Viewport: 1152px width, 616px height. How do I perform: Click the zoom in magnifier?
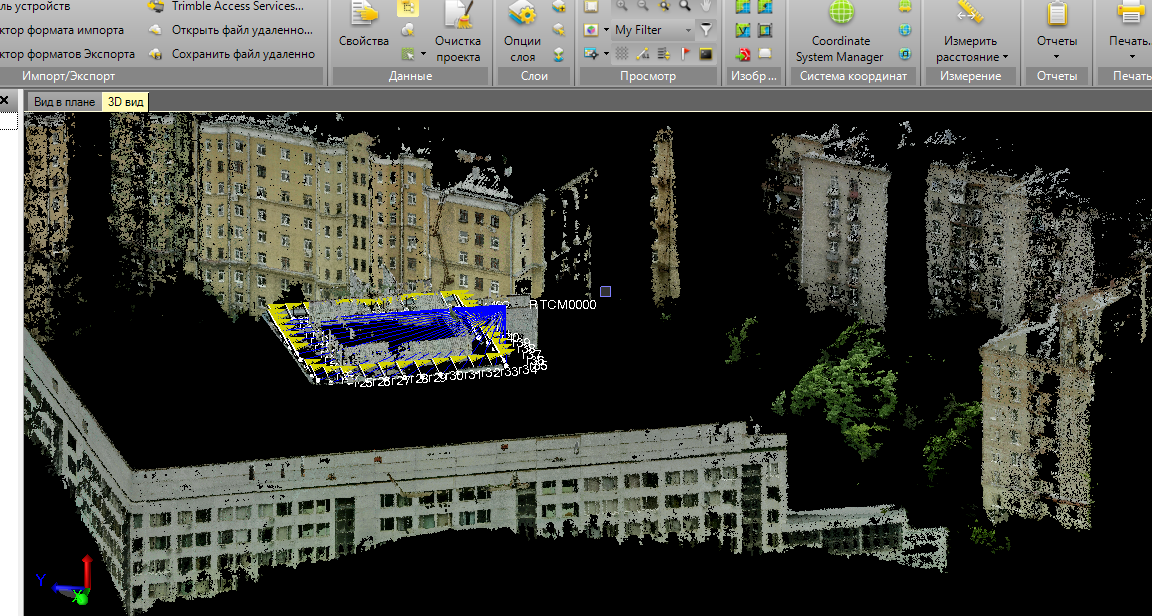pos(622,7)
